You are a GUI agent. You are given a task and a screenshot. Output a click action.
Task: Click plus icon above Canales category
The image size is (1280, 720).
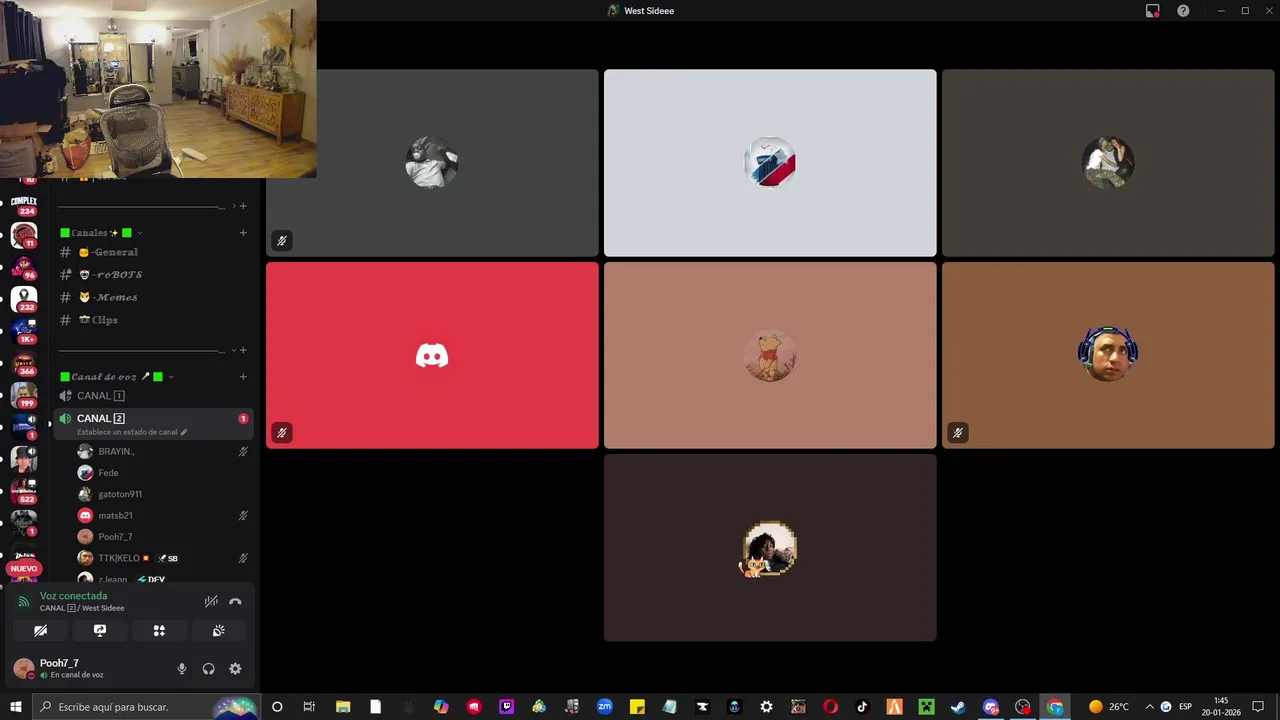[x=243, y=206]
